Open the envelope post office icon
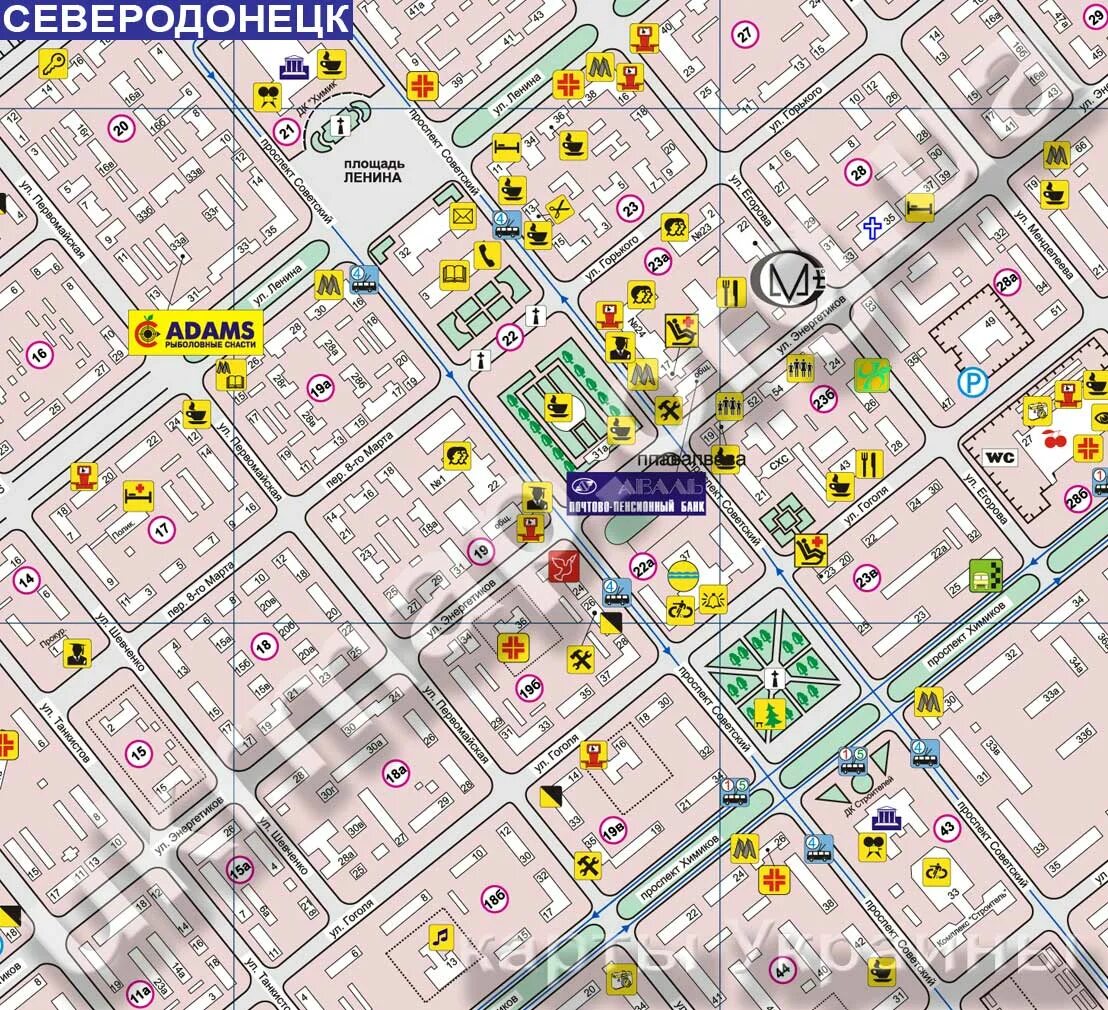This screenshot has height=1010, width=1108. [463, 216]
